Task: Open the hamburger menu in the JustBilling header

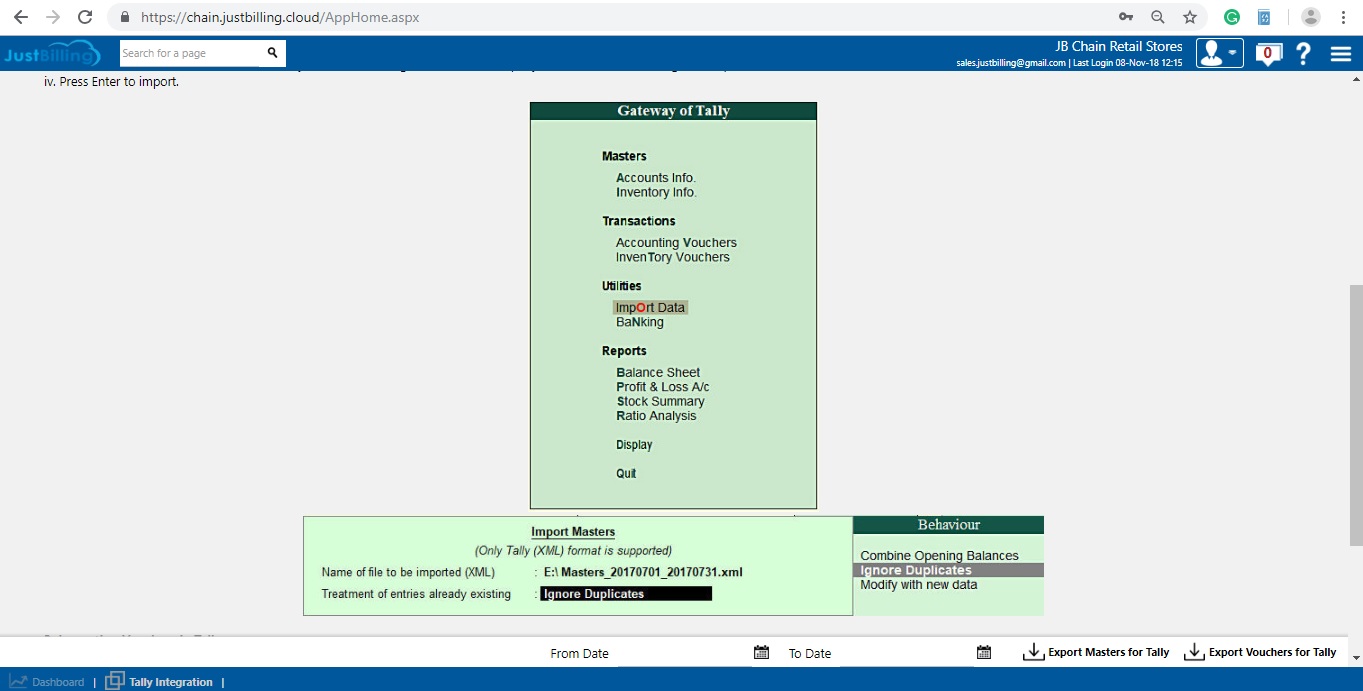Action: coord(1341,54)
